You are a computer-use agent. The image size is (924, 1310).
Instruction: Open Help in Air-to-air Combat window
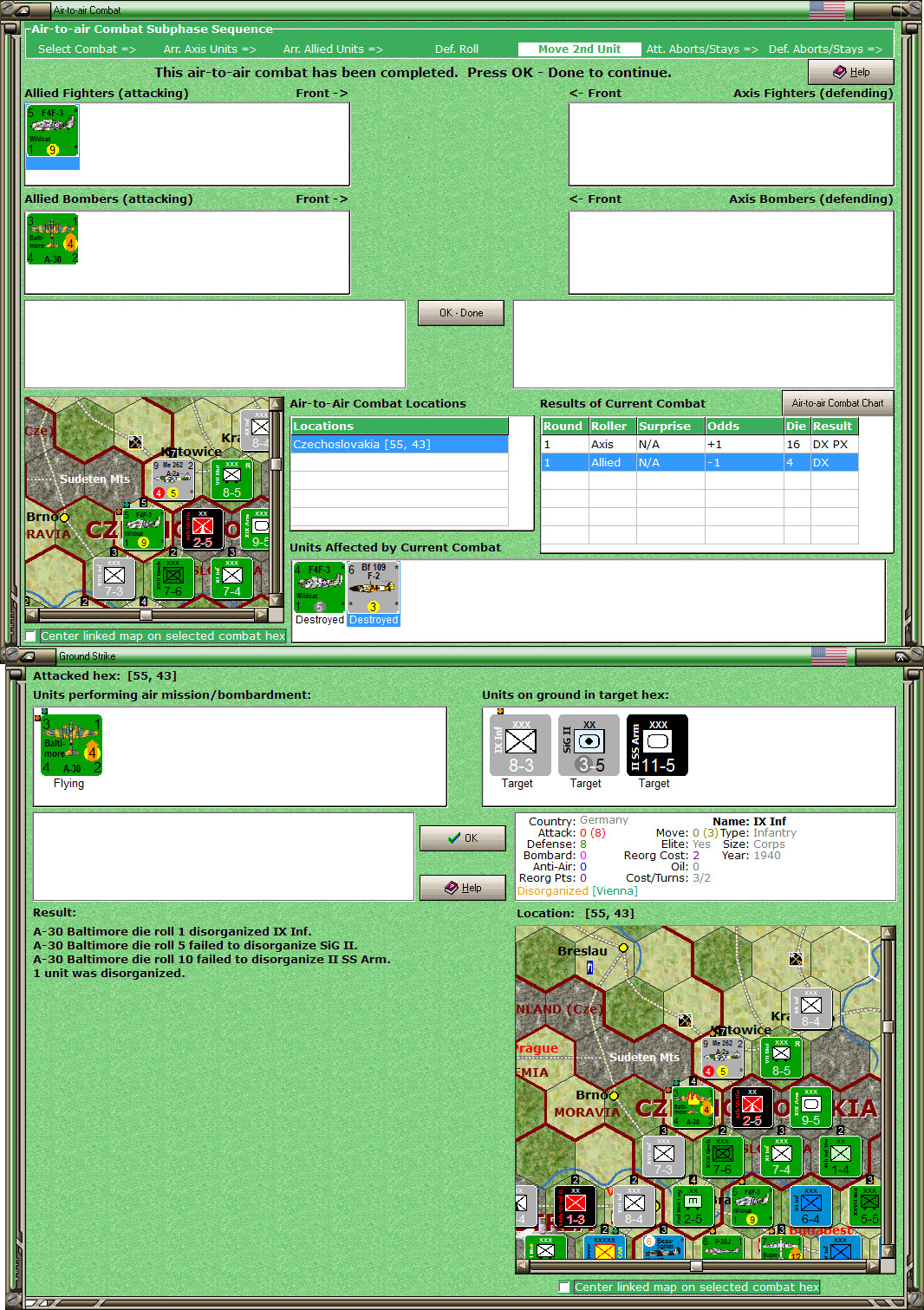point(850,72)
